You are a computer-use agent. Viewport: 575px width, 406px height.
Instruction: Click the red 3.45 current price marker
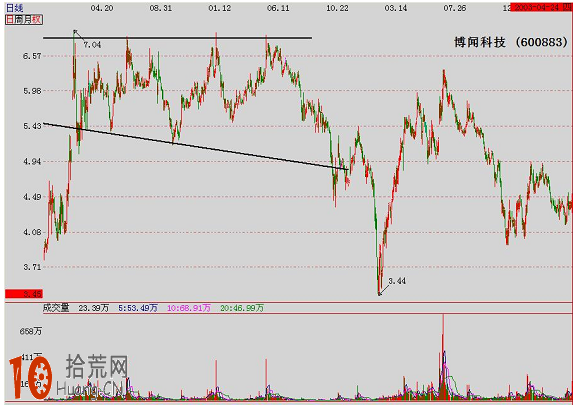pos(24,294)
